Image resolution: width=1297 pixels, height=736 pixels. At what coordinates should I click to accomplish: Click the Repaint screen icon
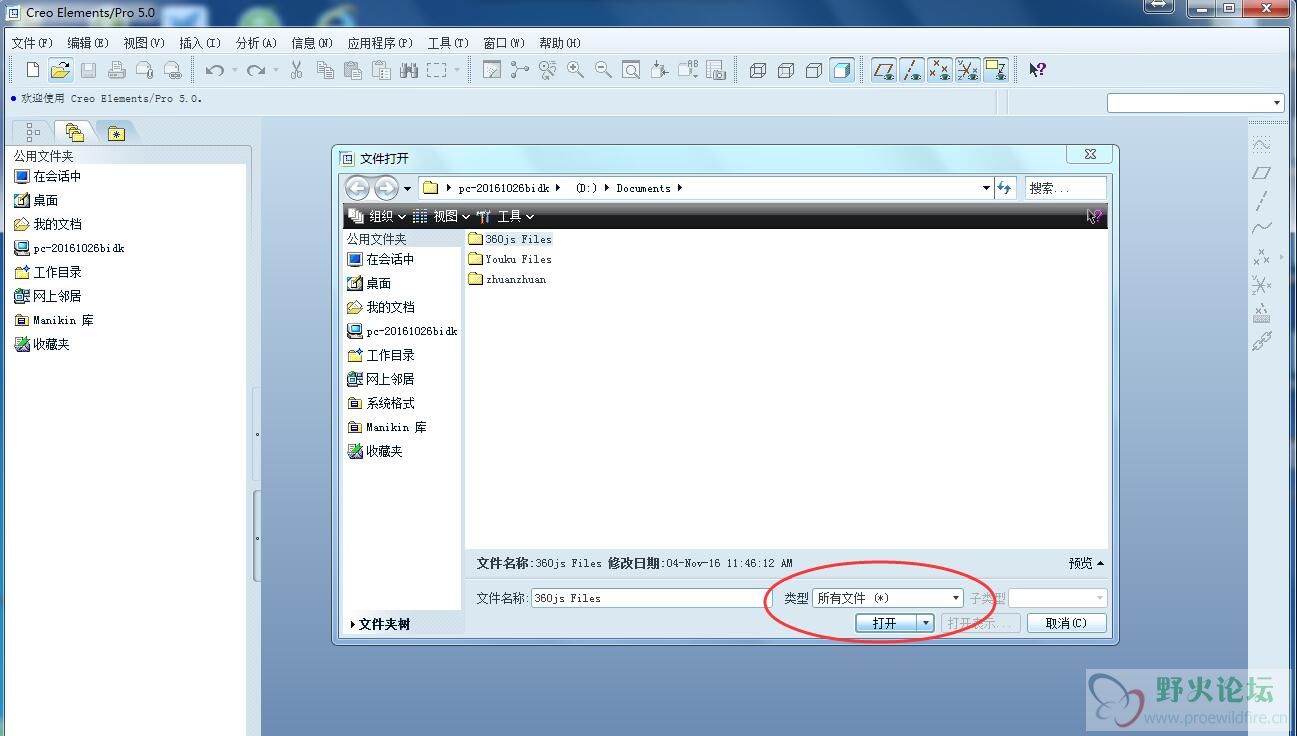pyautogui.click(x=491, y=70)
